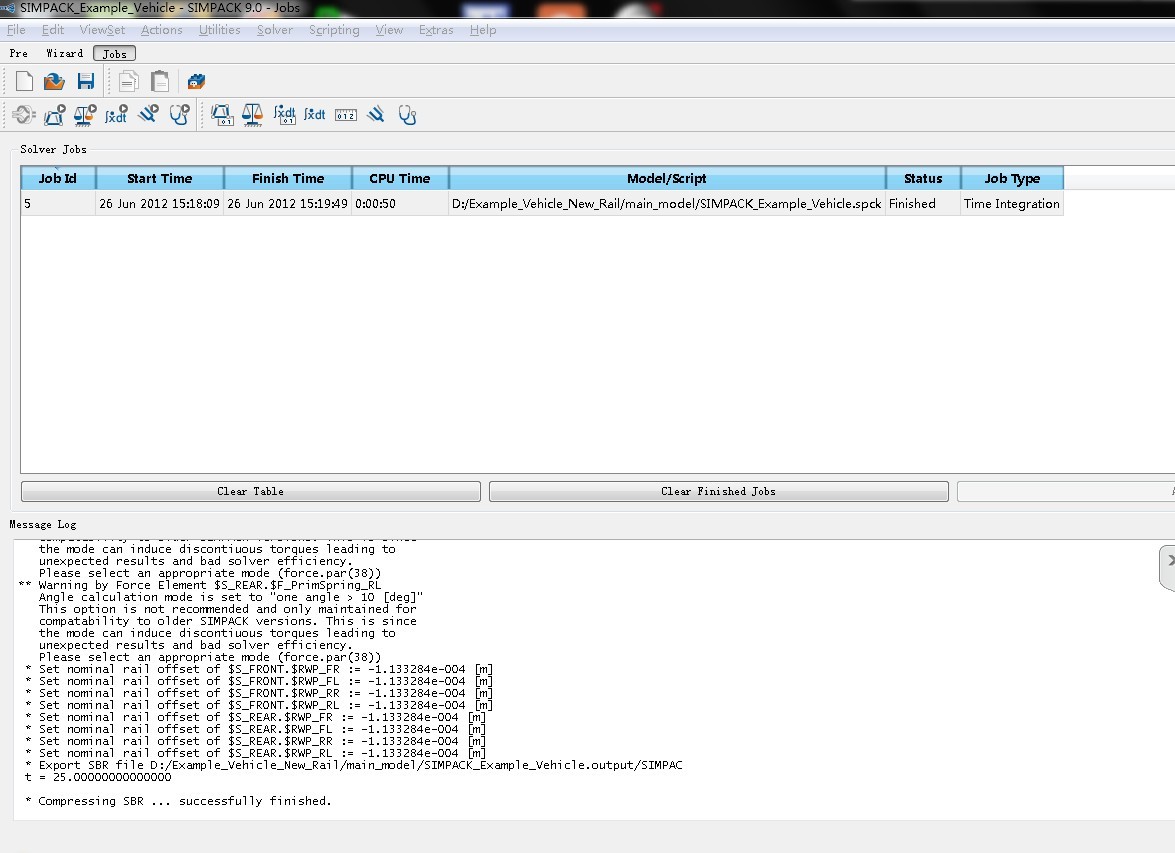Click log line for $S_REAR.$RWP_RR rail offset
The image size is (1175, 853).
256,741
